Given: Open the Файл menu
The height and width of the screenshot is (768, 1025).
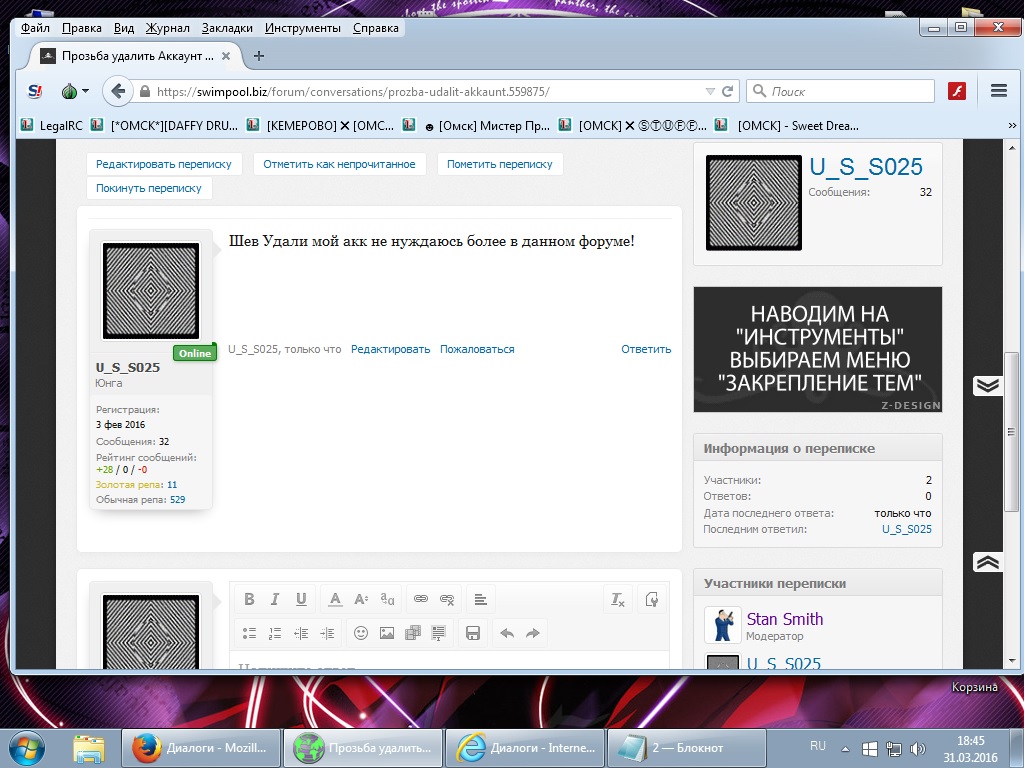Looking at the screenshot, I should point(35,28).
